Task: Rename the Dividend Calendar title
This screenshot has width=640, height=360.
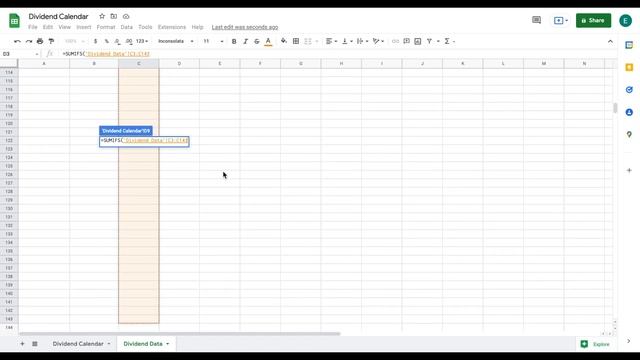Action: pyautogui.click(x=58, y=16)
